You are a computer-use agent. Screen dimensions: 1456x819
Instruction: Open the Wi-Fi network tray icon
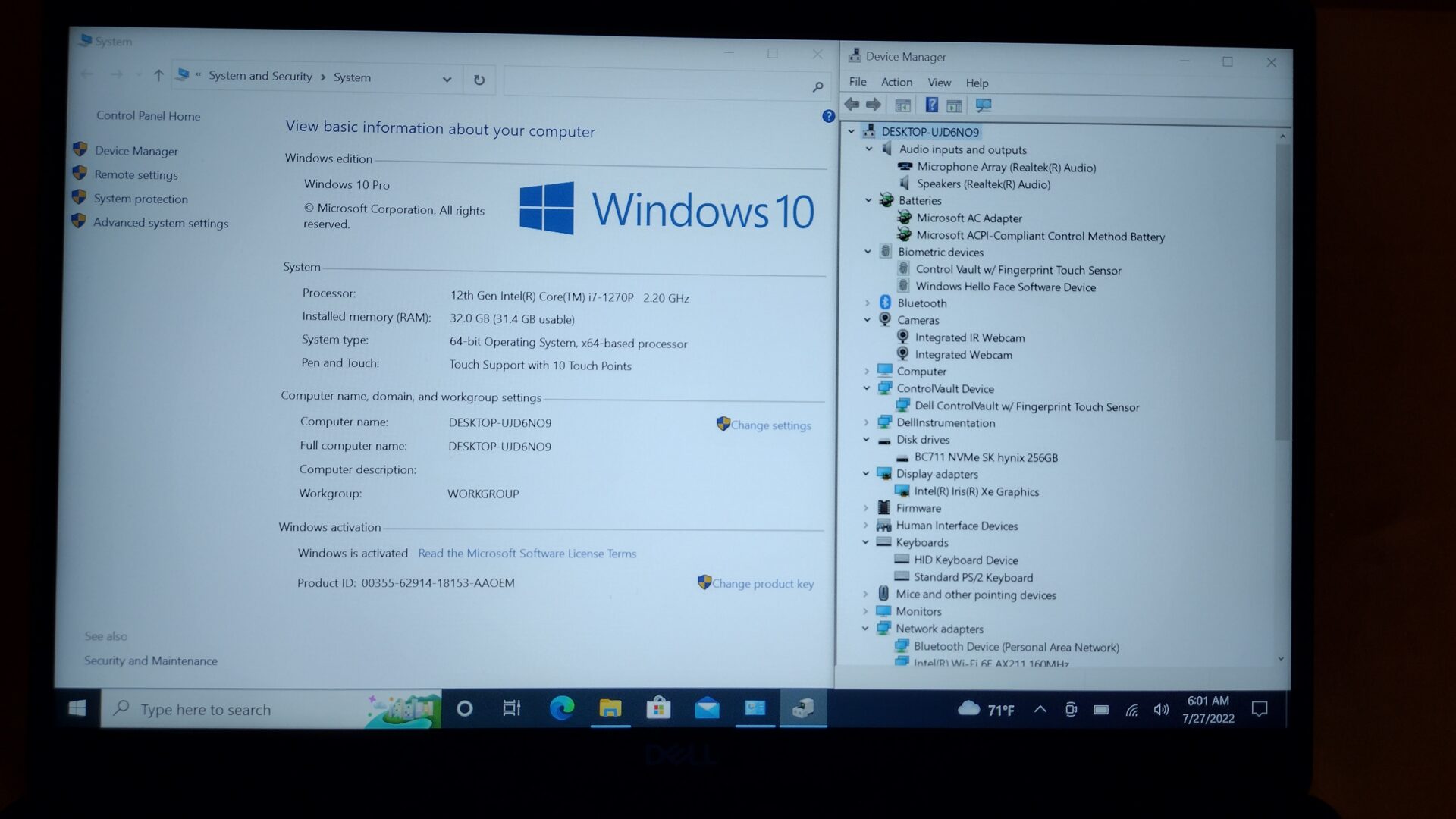click(1131, 711)
